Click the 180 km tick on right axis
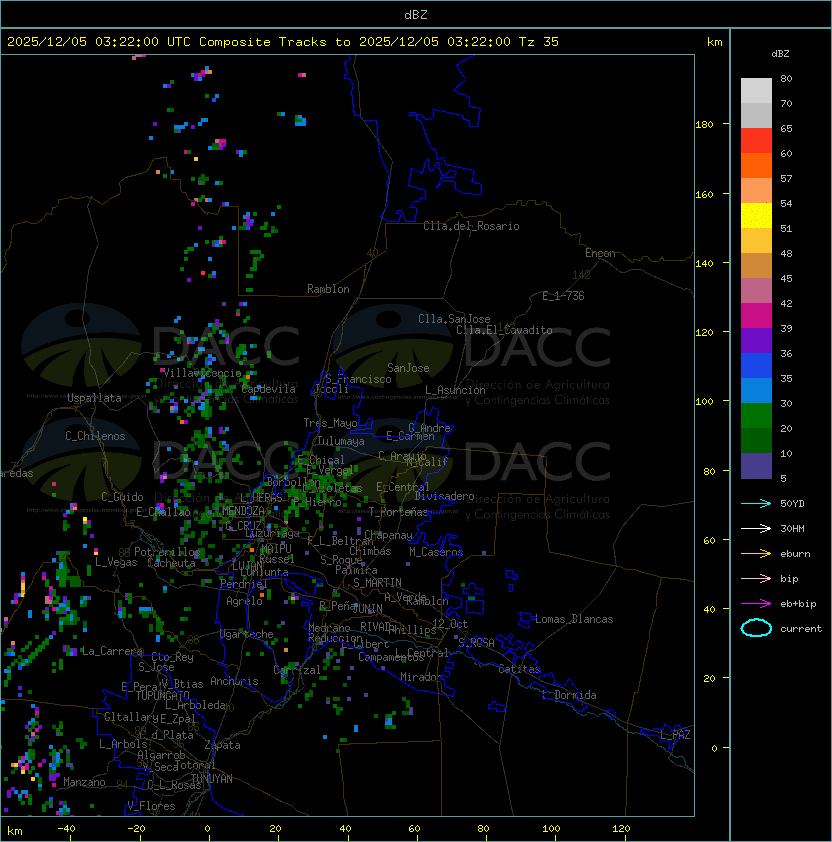832x842 pixels. tap(704, 125)
